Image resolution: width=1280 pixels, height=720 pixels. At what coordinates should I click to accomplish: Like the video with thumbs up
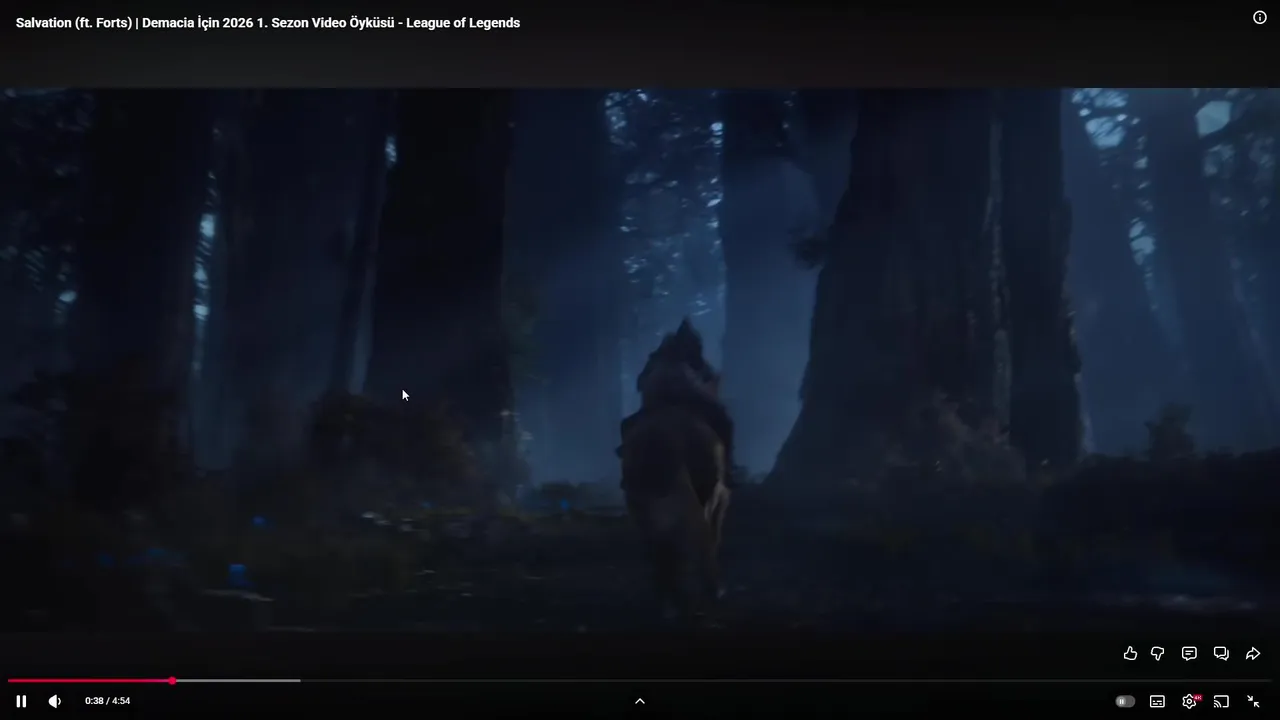tap(1130, 653)
